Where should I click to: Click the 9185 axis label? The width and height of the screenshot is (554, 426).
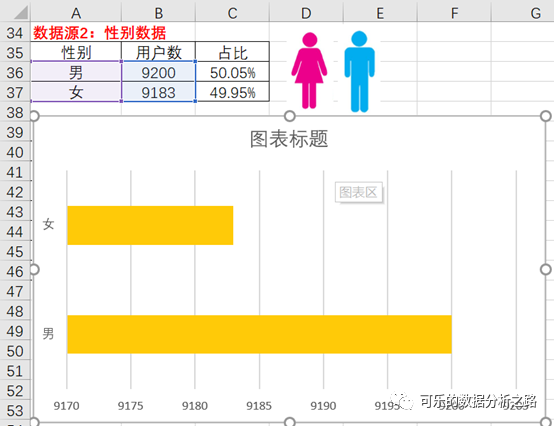pos(259,406)
